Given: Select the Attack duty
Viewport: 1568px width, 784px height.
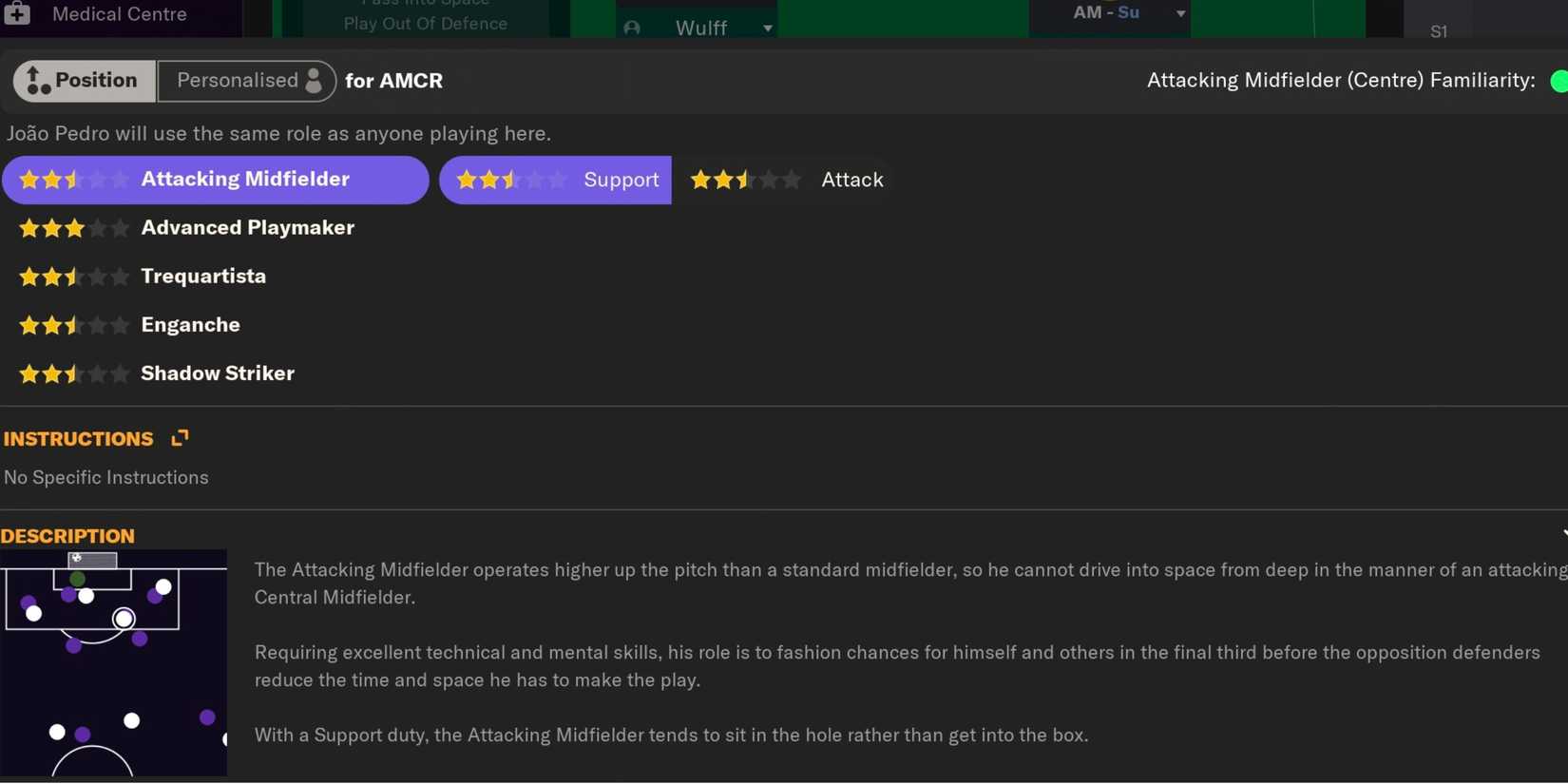Looking at the screenshot, I should coord(785,180).
